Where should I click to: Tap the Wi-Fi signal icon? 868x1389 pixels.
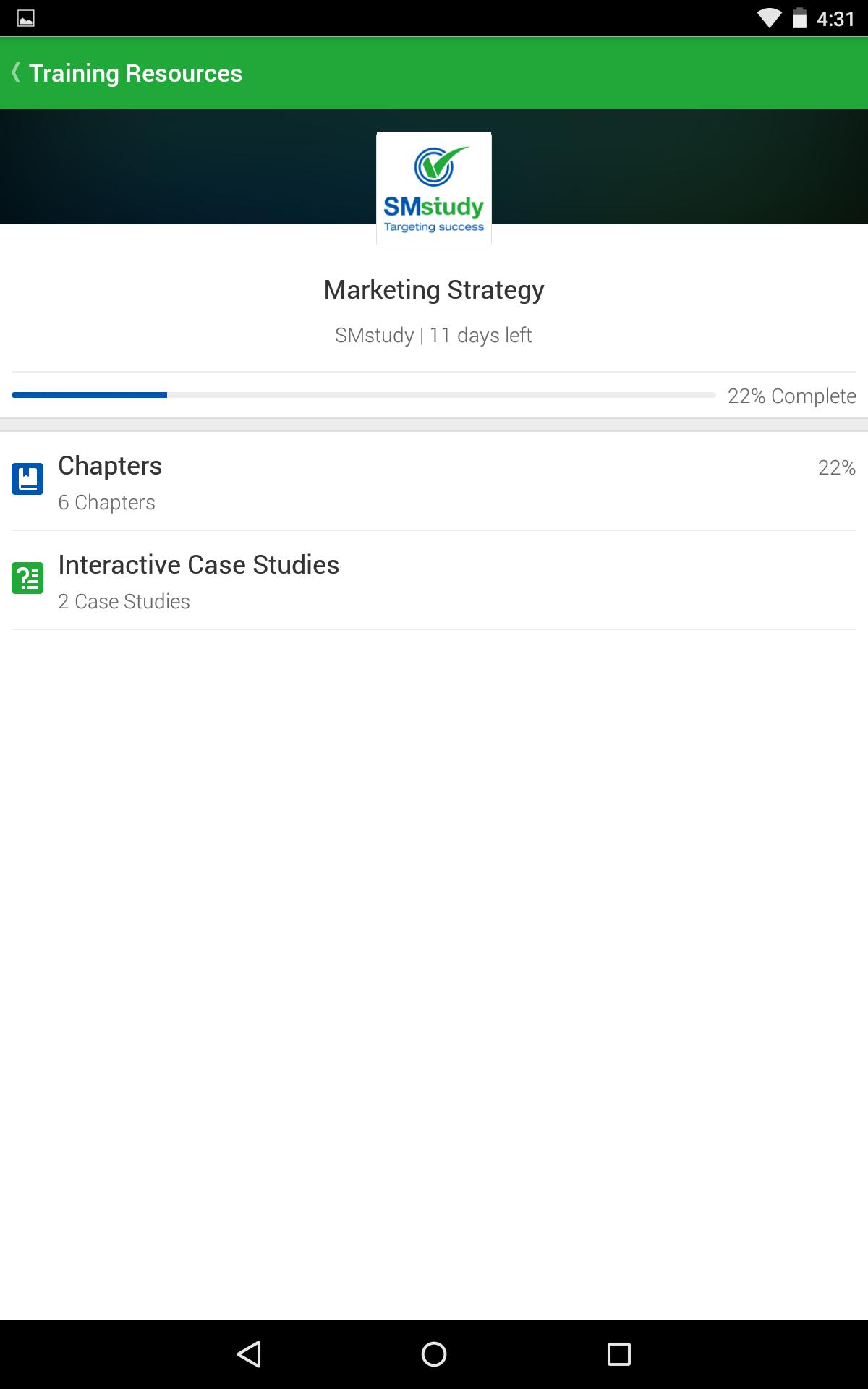click(769, 19)
